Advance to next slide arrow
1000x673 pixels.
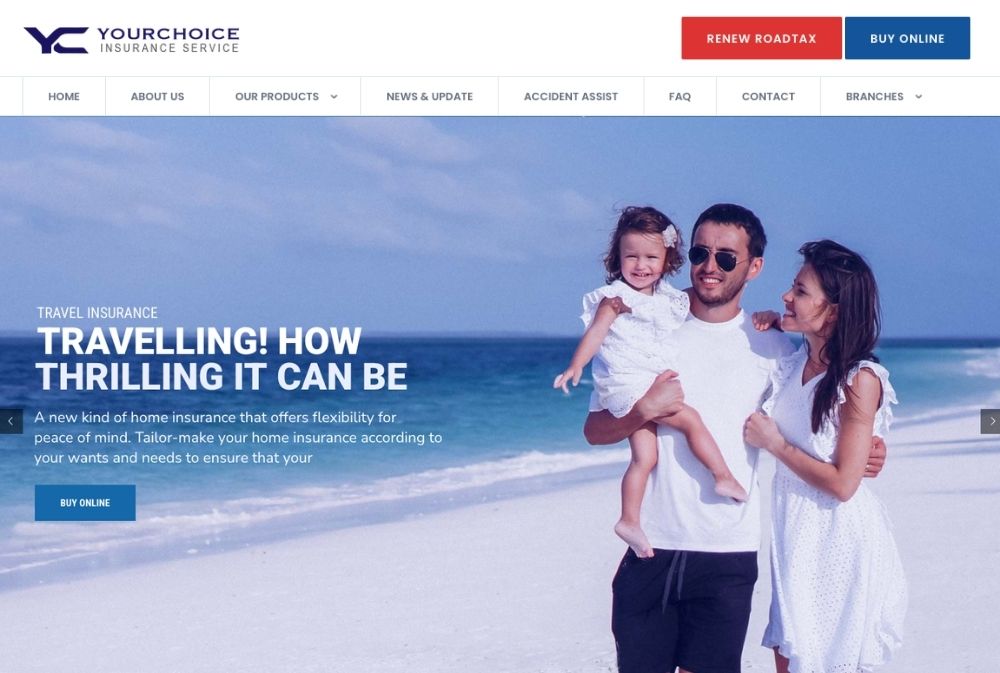click(990, 421)
